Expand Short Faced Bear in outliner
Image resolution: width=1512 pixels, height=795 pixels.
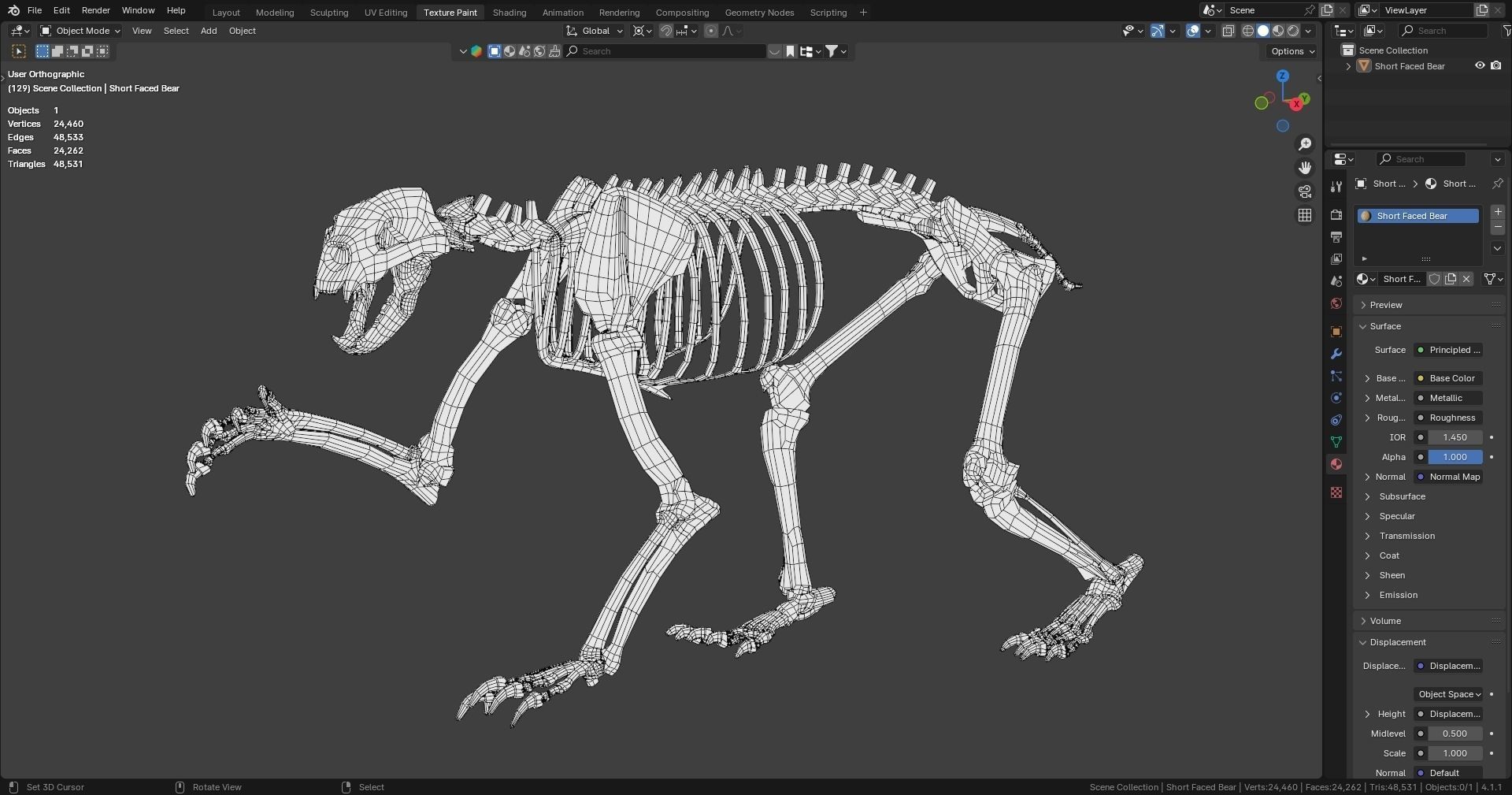tap(1348, 66)
